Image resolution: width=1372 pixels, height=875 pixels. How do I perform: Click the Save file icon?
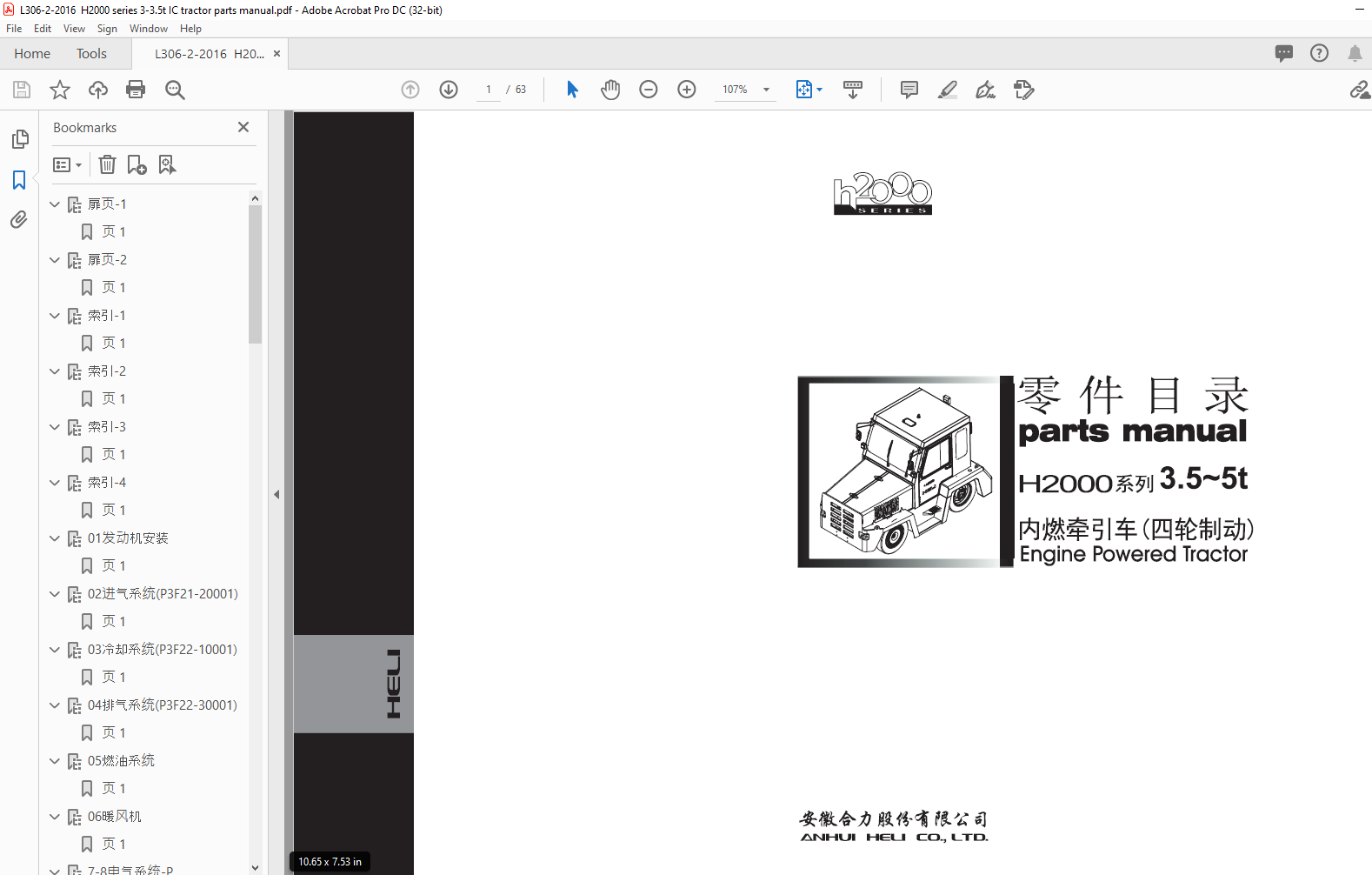tap(22, 90)
